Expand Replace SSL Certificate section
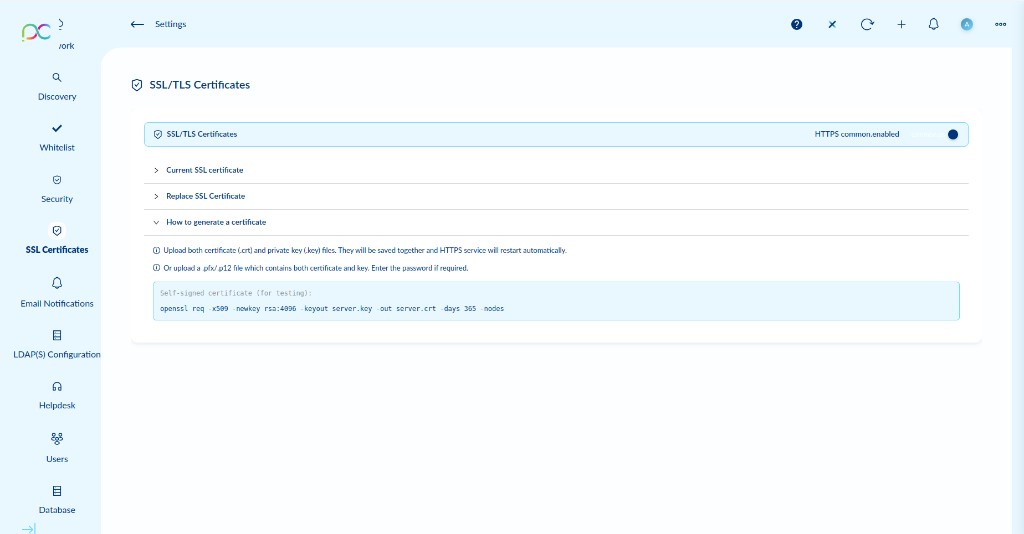Image resolution: width=1024 pixels, height=534 pixels. tap(556, 196)
